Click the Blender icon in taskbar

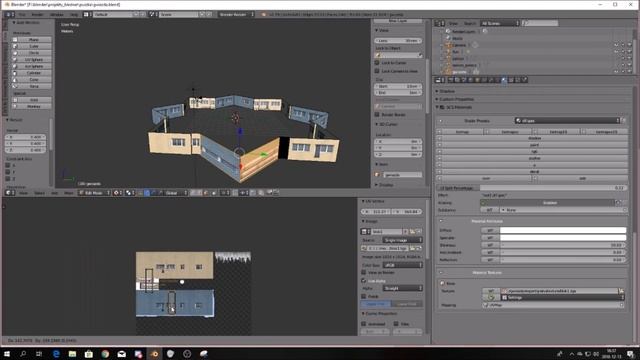pyautogui.click(x=154, y=353)
